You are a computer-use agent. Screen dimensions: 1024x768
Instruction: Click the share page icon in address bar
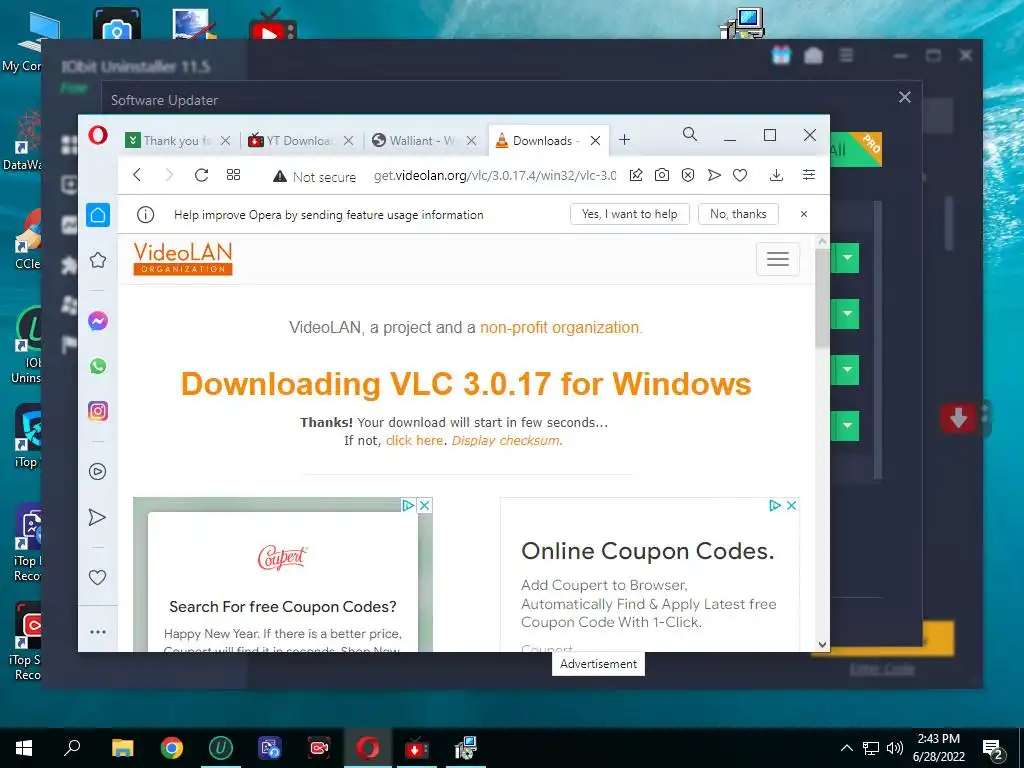point(636,175)
